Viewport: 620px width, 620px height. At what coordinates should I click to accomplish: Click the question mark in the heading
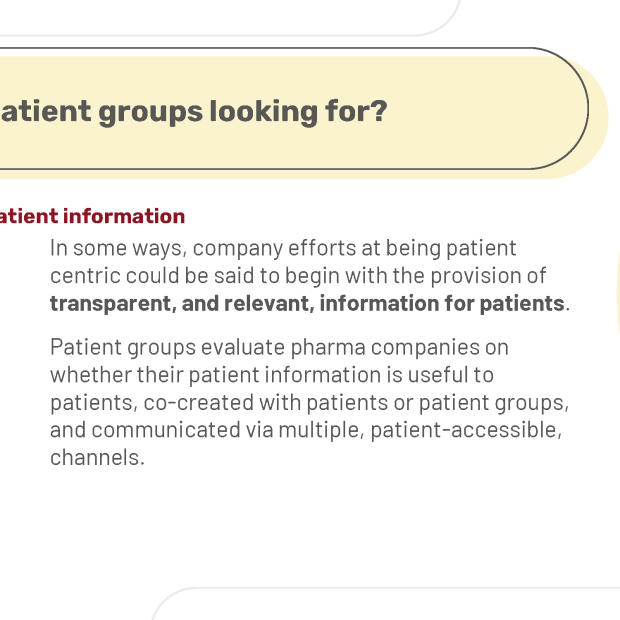pyautogui.click(x=380, y=111)
